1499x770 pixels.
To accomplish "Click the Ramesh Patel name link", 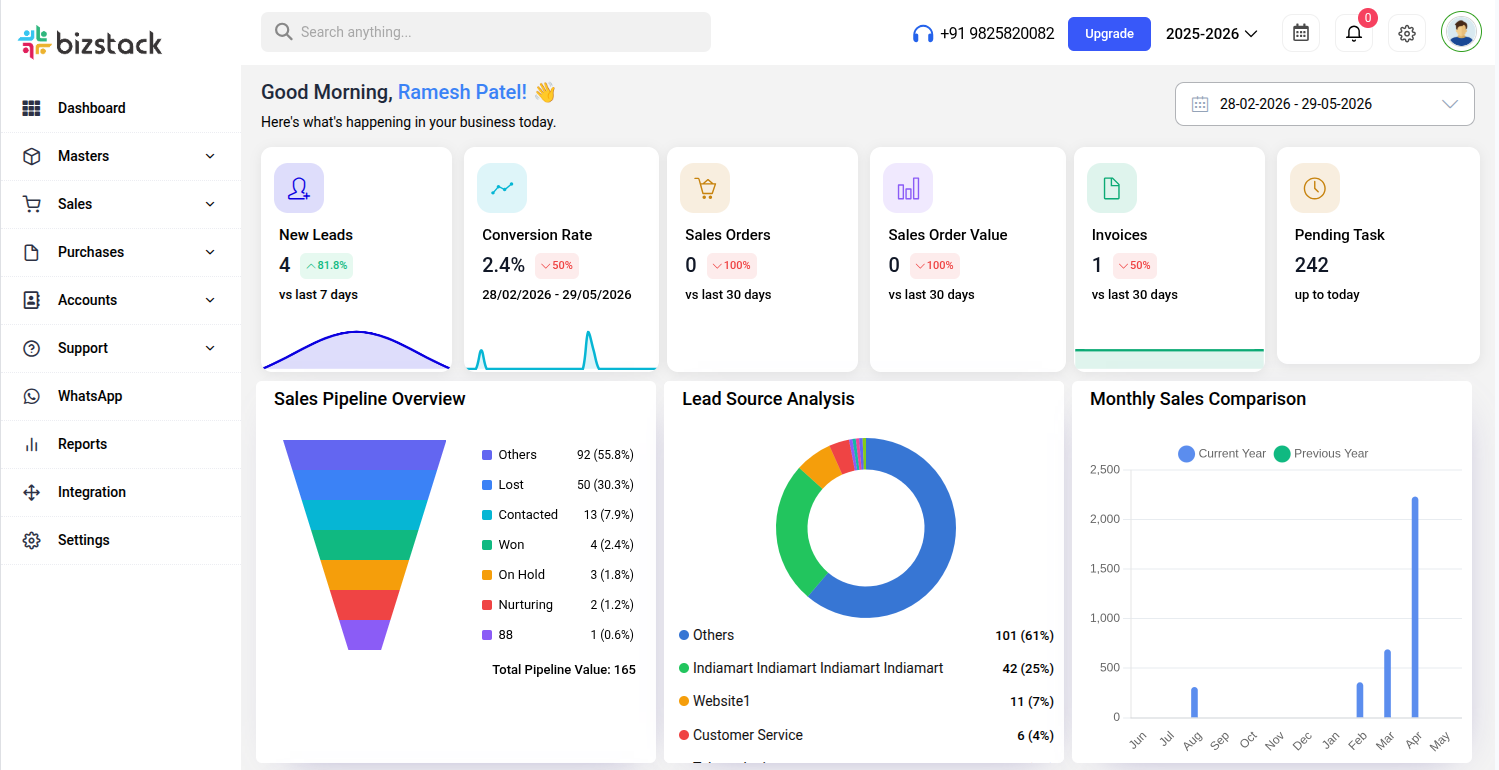I will pos(462,92).
